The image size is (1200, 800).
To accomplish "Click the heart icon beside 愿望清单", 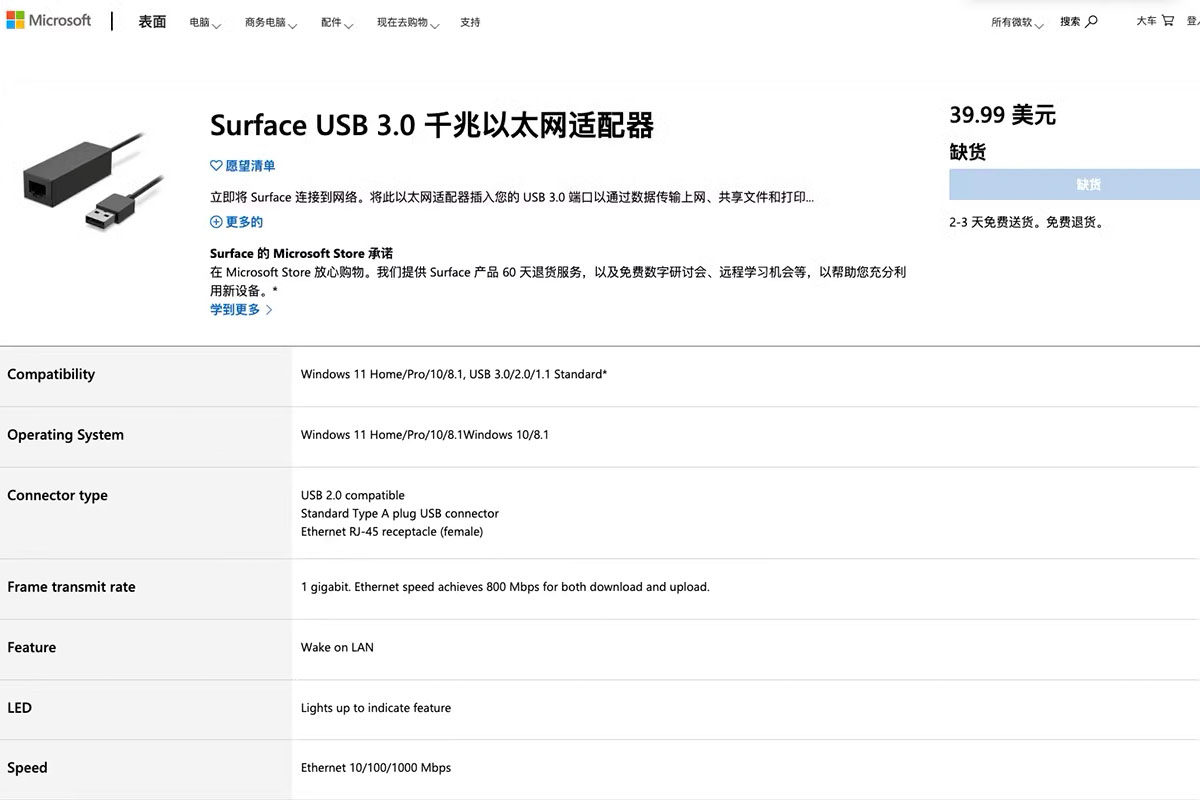I will click(216, 166).
